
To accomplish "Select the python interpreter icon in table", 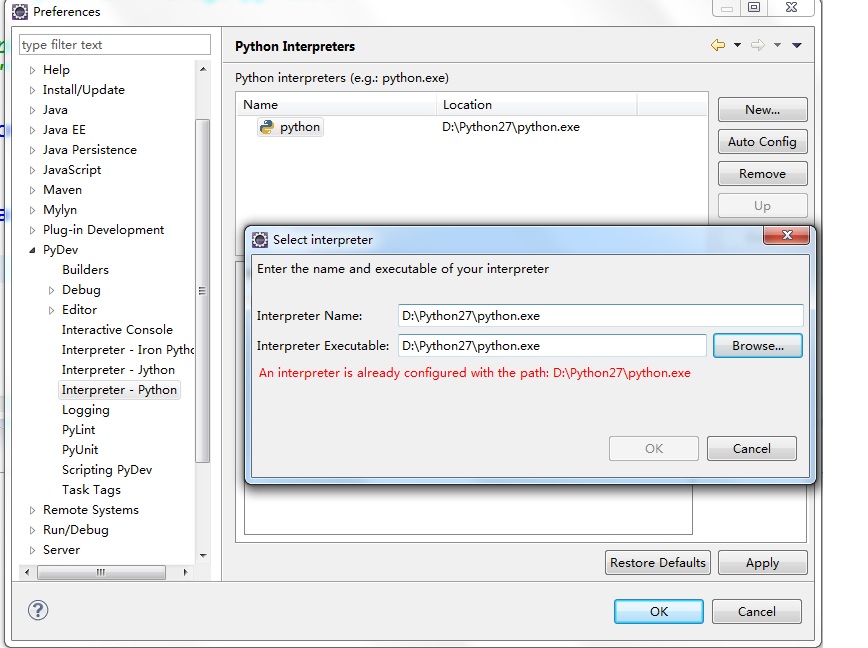I will [x=267, y=127].
